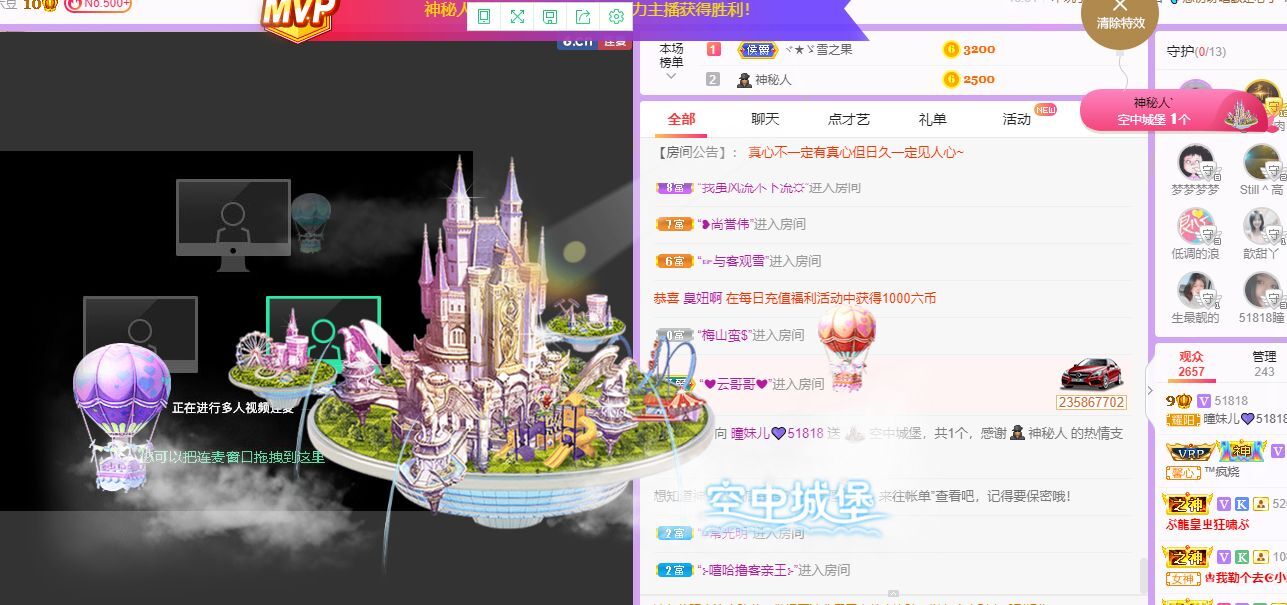Click the 6富 level badge in chat

(x=674, y=261)
